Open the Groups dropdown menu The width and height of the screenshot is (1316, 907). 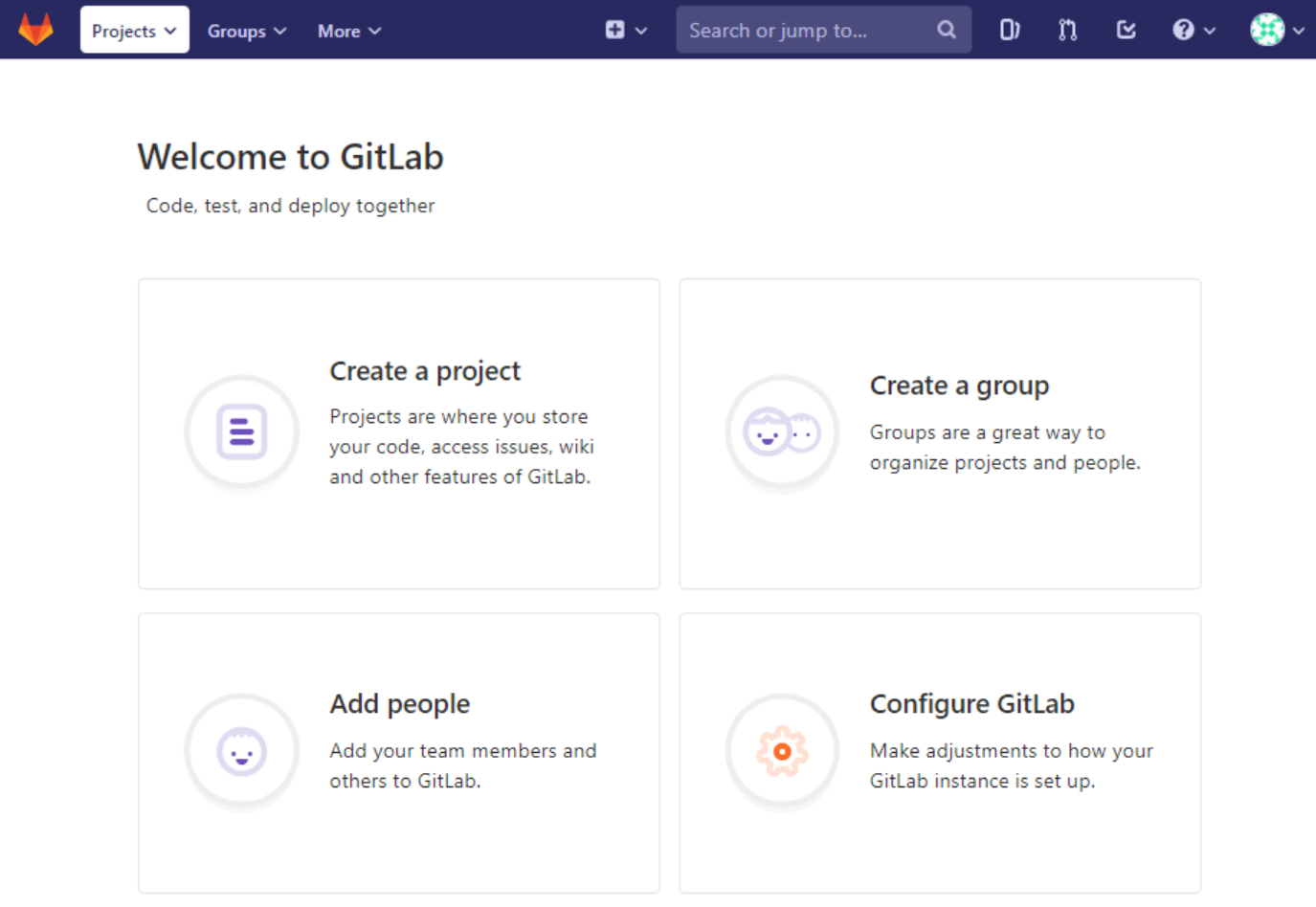(x=247, y=31)
